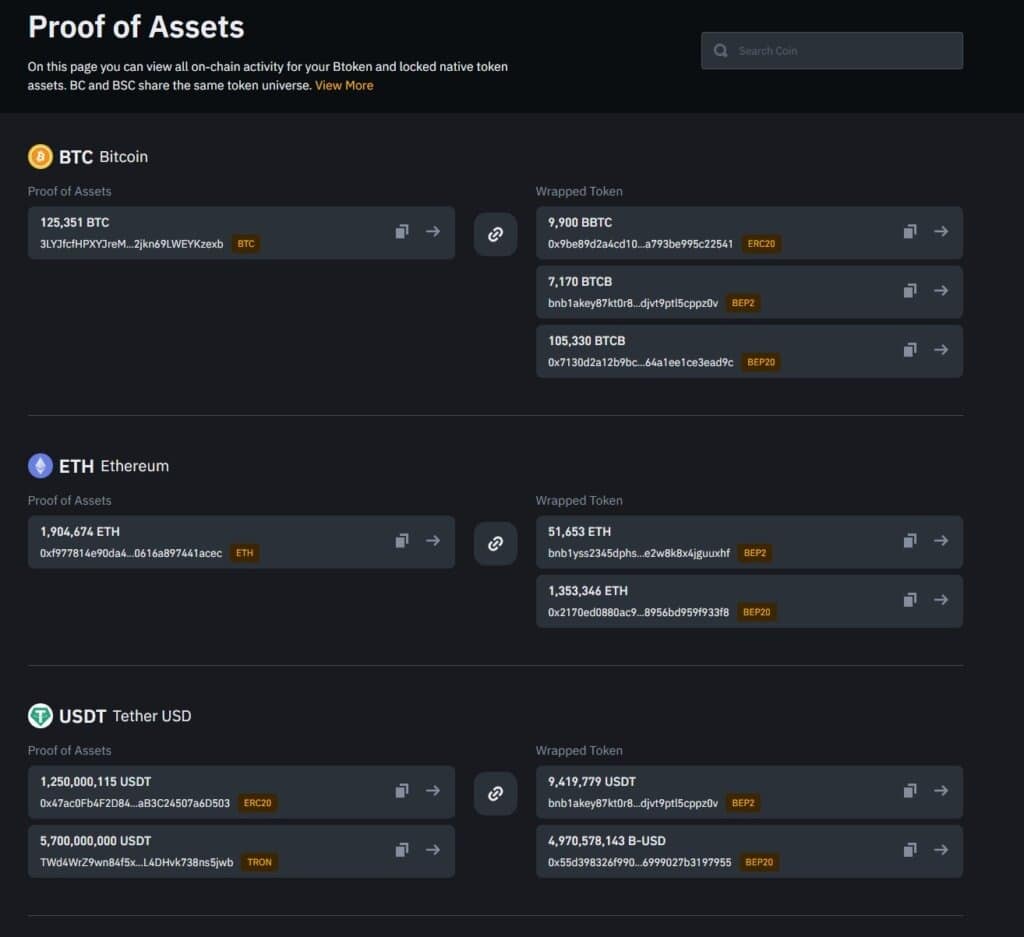
Task: Click the ETH network badge
Action: pyautogui.click(x=244, y=553)
